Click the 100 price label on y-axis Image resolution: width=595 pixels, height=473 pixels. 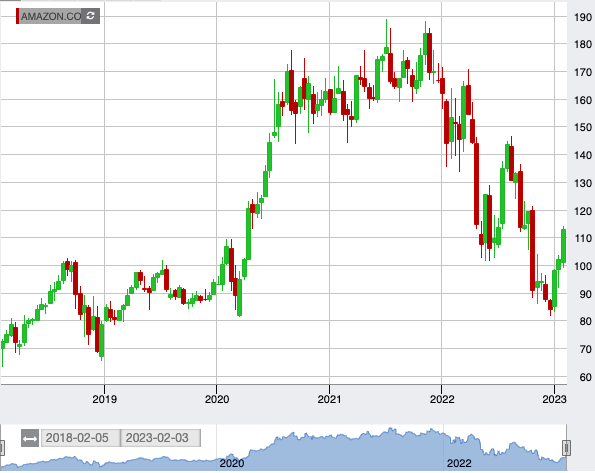[582, 266]
